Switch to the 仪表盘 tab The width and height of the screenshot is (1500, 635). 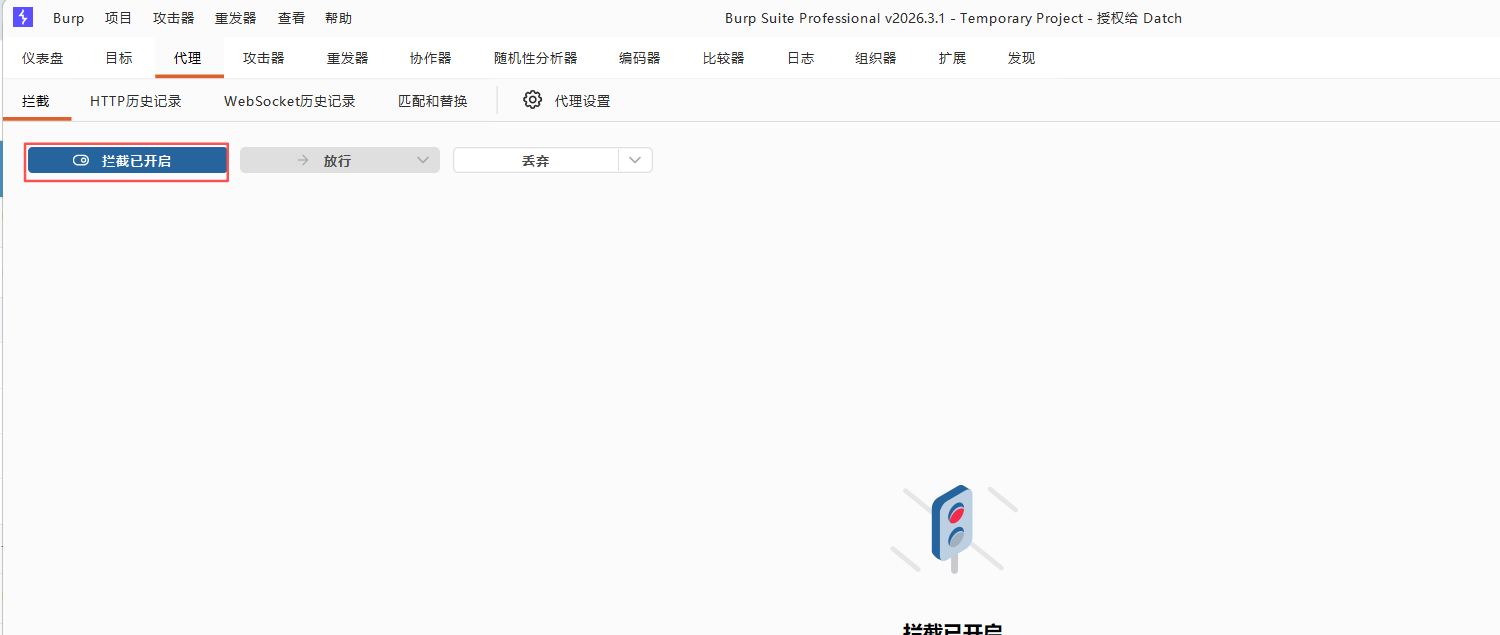coord(43,58)
